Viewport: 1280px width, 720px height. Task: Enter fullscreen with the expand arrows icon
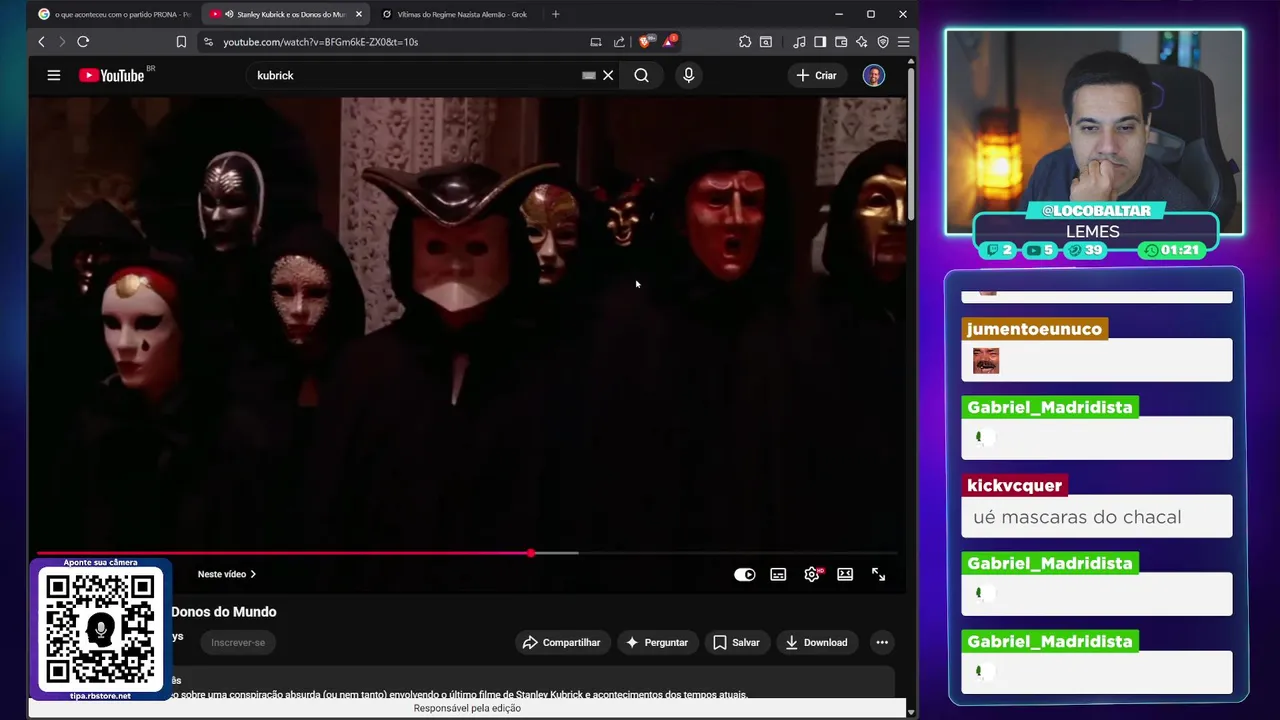click(x=878, y=574)
